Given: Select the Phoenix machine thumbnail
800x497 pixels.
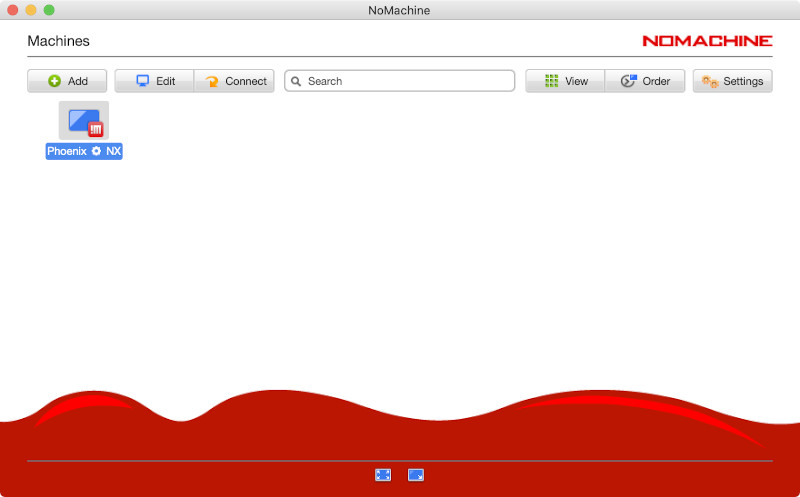Looking at the screenshot, I should point(82,120).
